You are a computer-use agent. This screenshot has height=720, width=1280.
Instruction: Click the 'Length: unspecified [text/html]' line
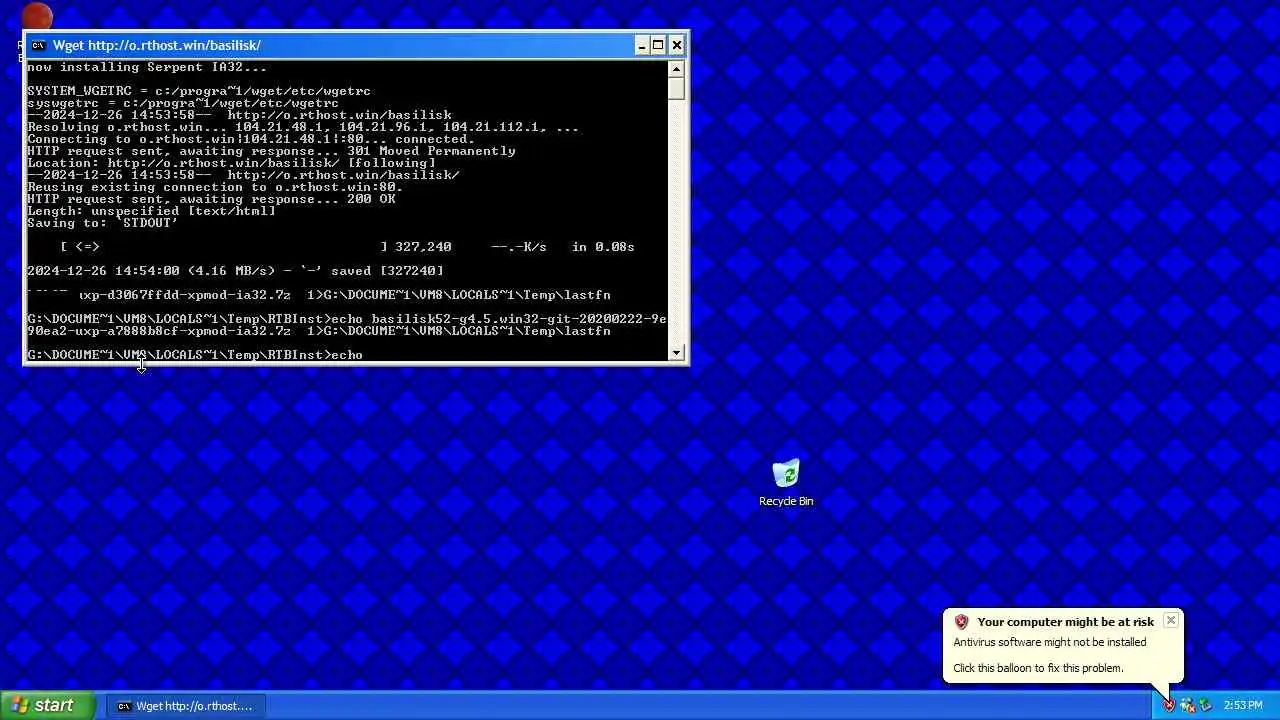[x=151, y=211]
